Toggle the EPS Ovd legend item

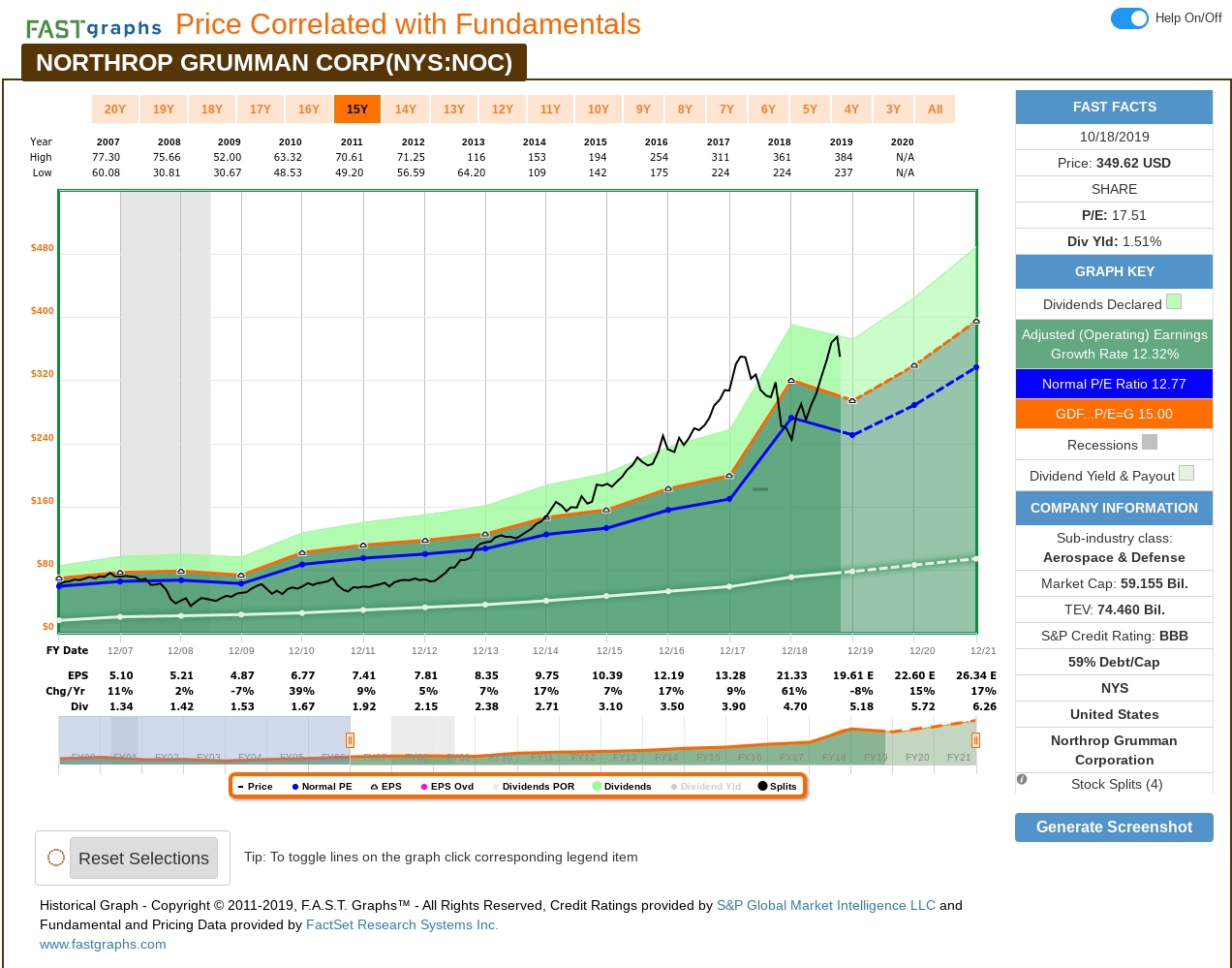447,787
